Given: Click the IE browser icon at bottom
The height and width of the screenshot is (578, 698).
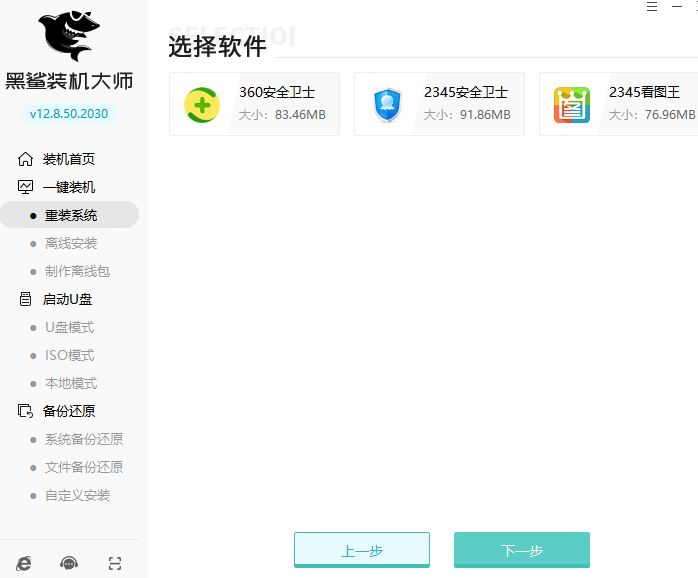Looking at the screenshot, I should pos(24,564).
